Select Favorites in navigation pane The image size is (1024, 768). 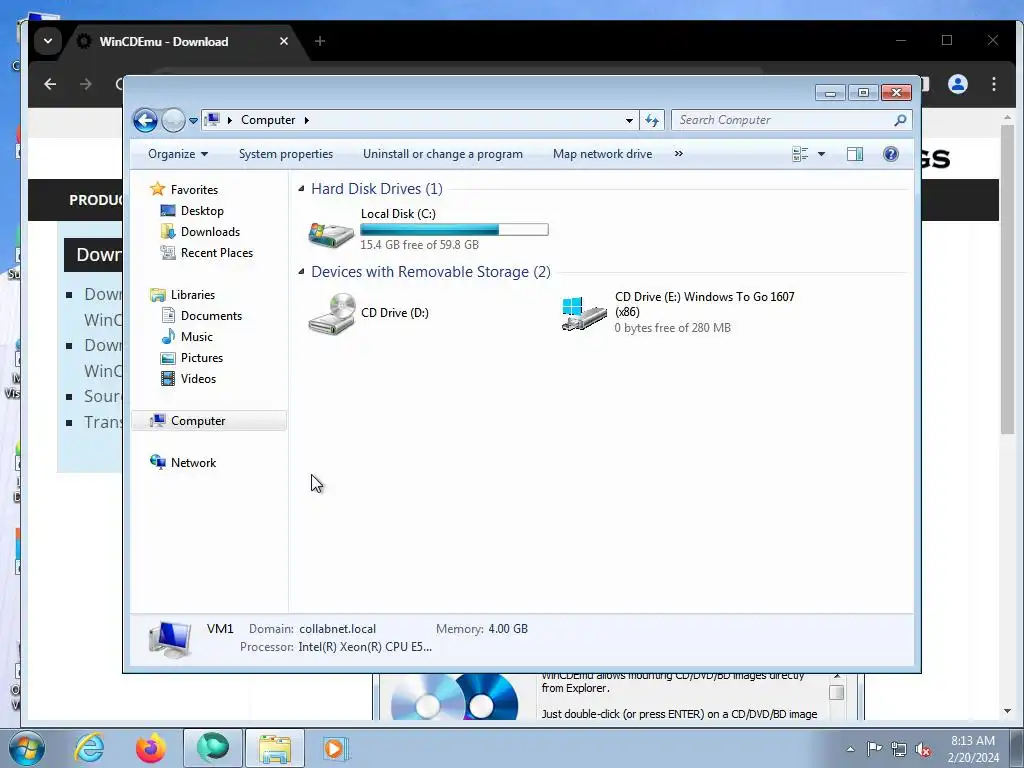coord(194,189)
